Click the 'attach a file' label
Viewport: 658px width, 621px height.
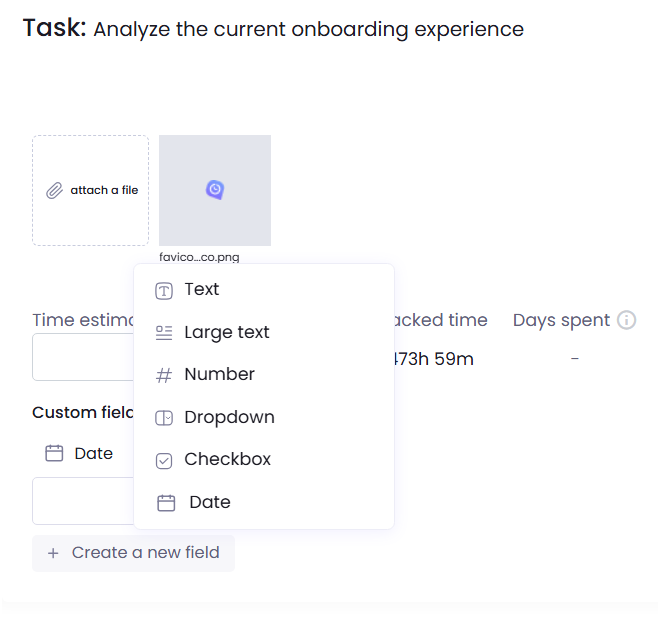tap(104, 190)
